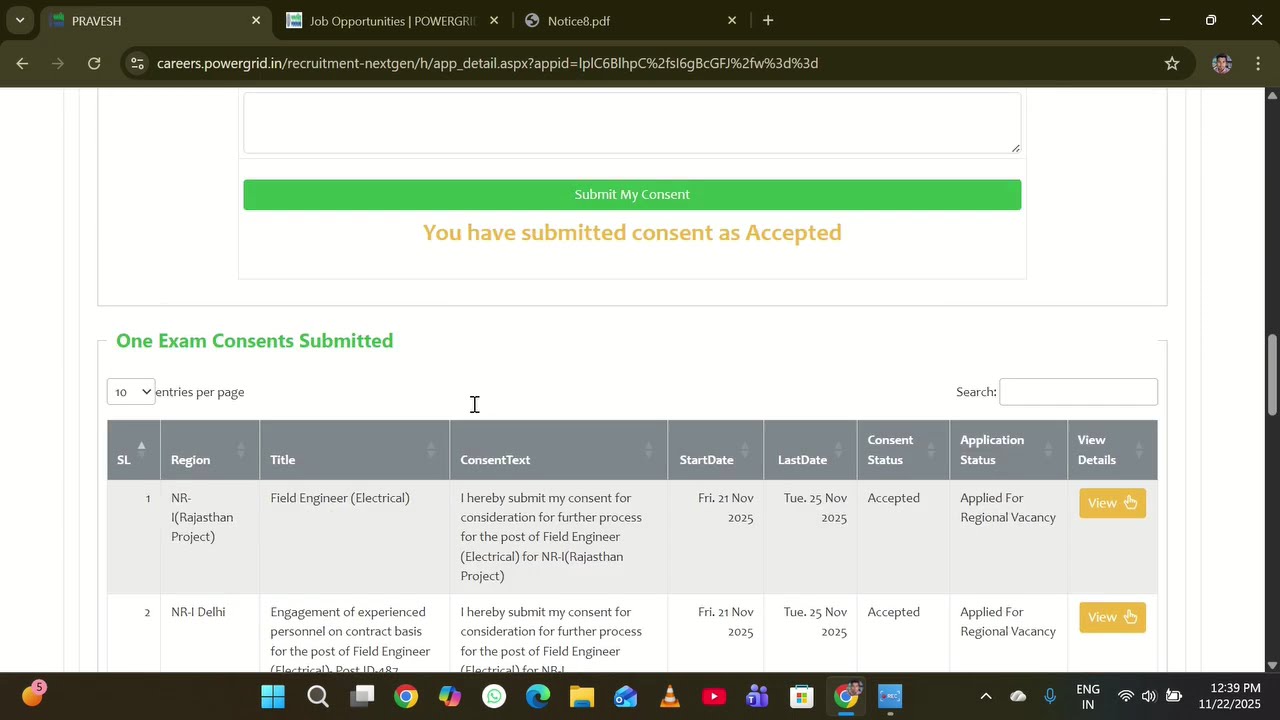Click 'Accepted' status in row 1
Image resolution: width=1280 pixels, height=720 pixels.
coord(893,498)
